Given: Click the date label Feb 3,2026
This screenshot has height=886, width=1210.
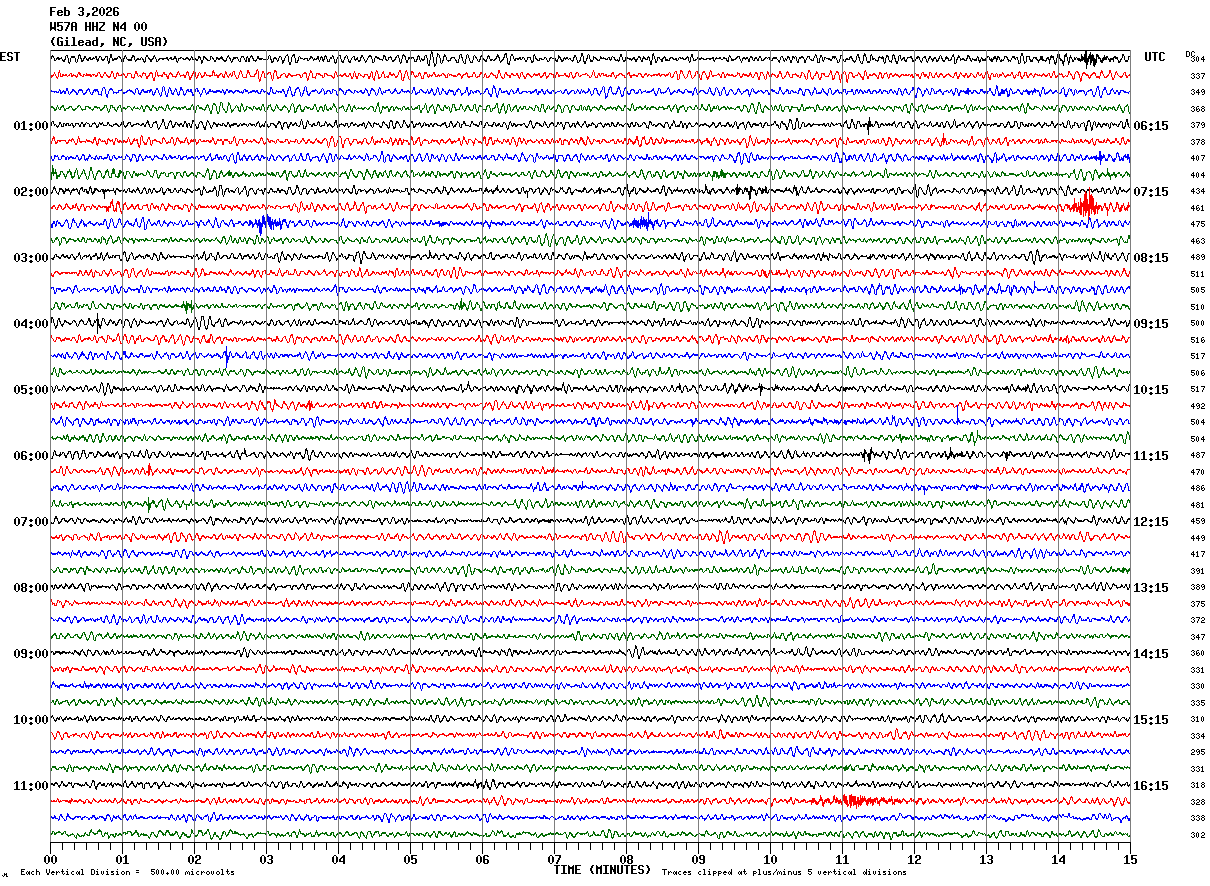Looking at the screenshot, I should (x=84, y=12).
